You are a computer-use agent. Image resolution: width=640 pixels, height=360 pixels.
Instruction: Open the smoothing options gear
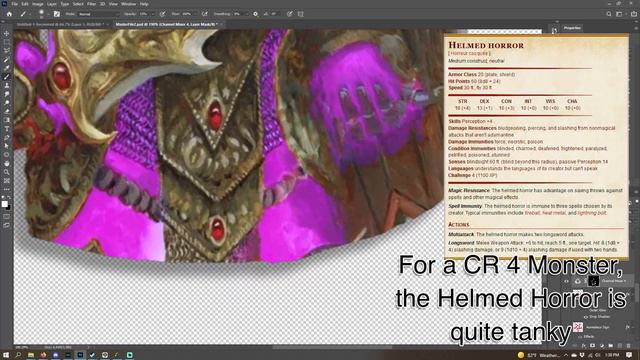(x=256, y=14)
